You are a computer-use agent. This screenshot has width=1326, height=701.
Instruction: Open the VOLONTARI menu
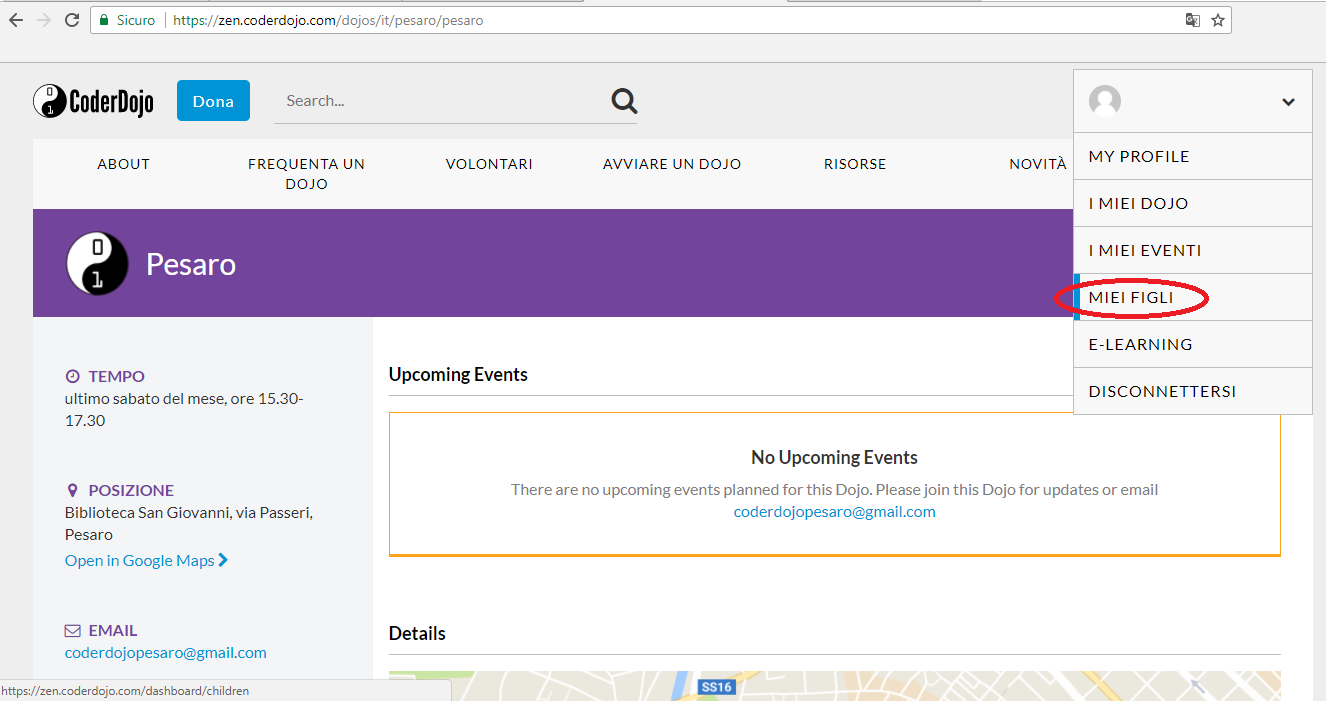489,164
